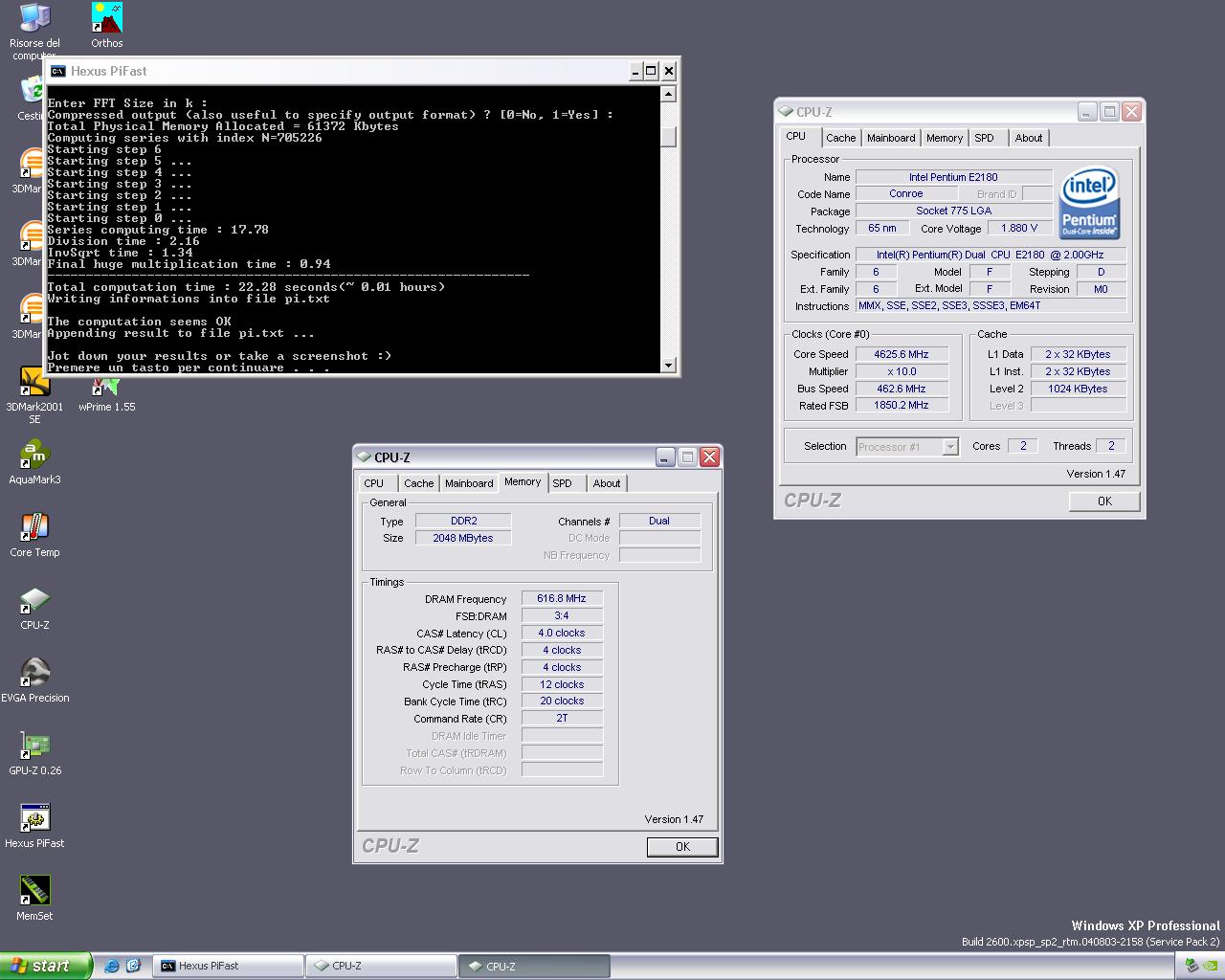
Task: Open the Start menu
Action: coord(45,966)
